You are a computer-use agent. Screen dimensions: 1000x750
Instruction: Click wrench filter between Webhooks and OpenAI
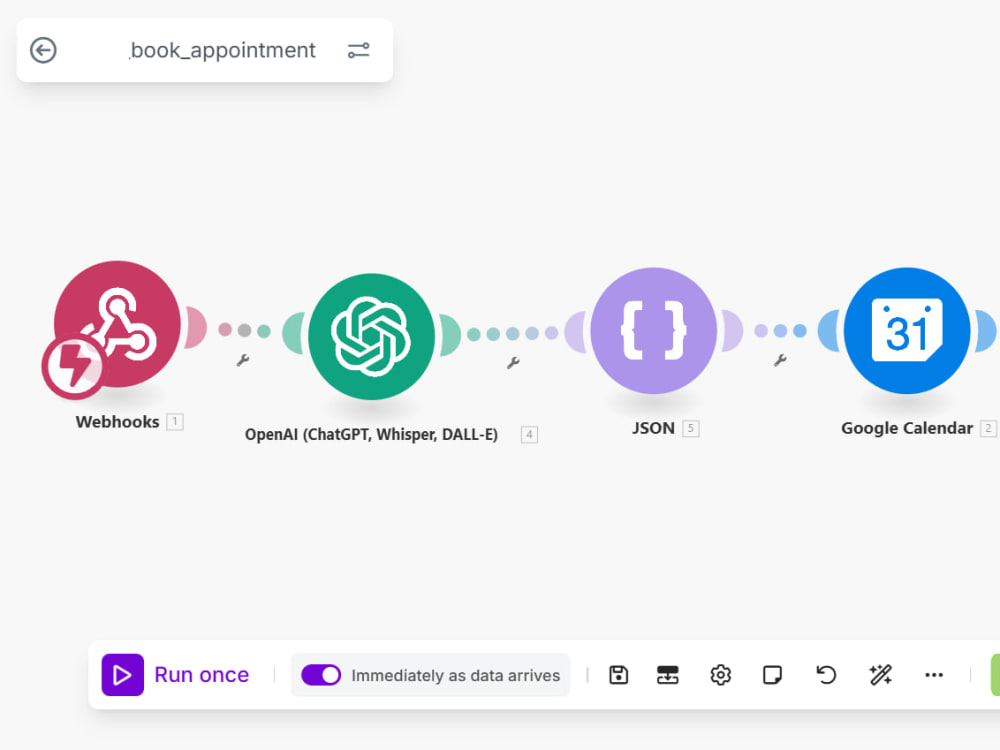tap(243, 360)
